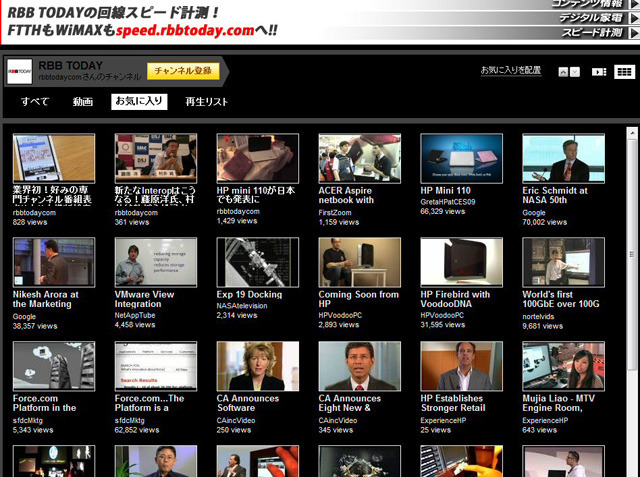Open the FirstZoom uploader link
This screenshot has height=477, width=640.
tap(335, 213)
